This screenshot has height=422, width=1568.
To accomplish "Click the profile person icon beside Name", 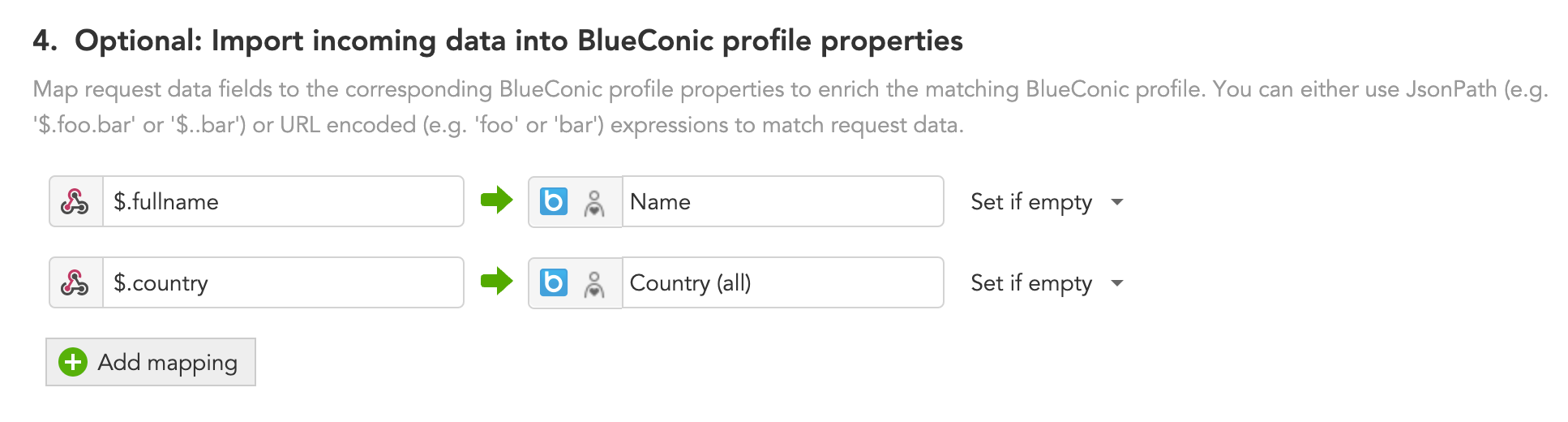I will click(x=594, y=203).
